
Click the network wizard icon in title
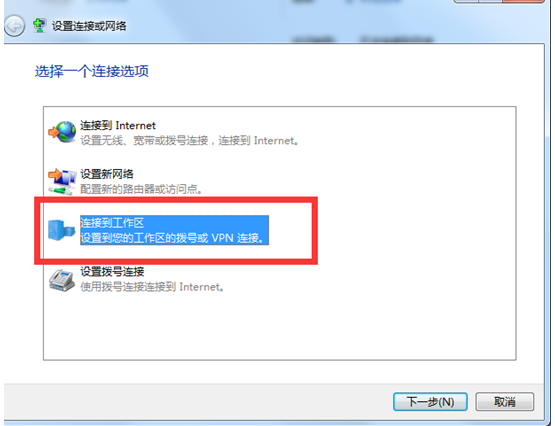pos(39,26)
